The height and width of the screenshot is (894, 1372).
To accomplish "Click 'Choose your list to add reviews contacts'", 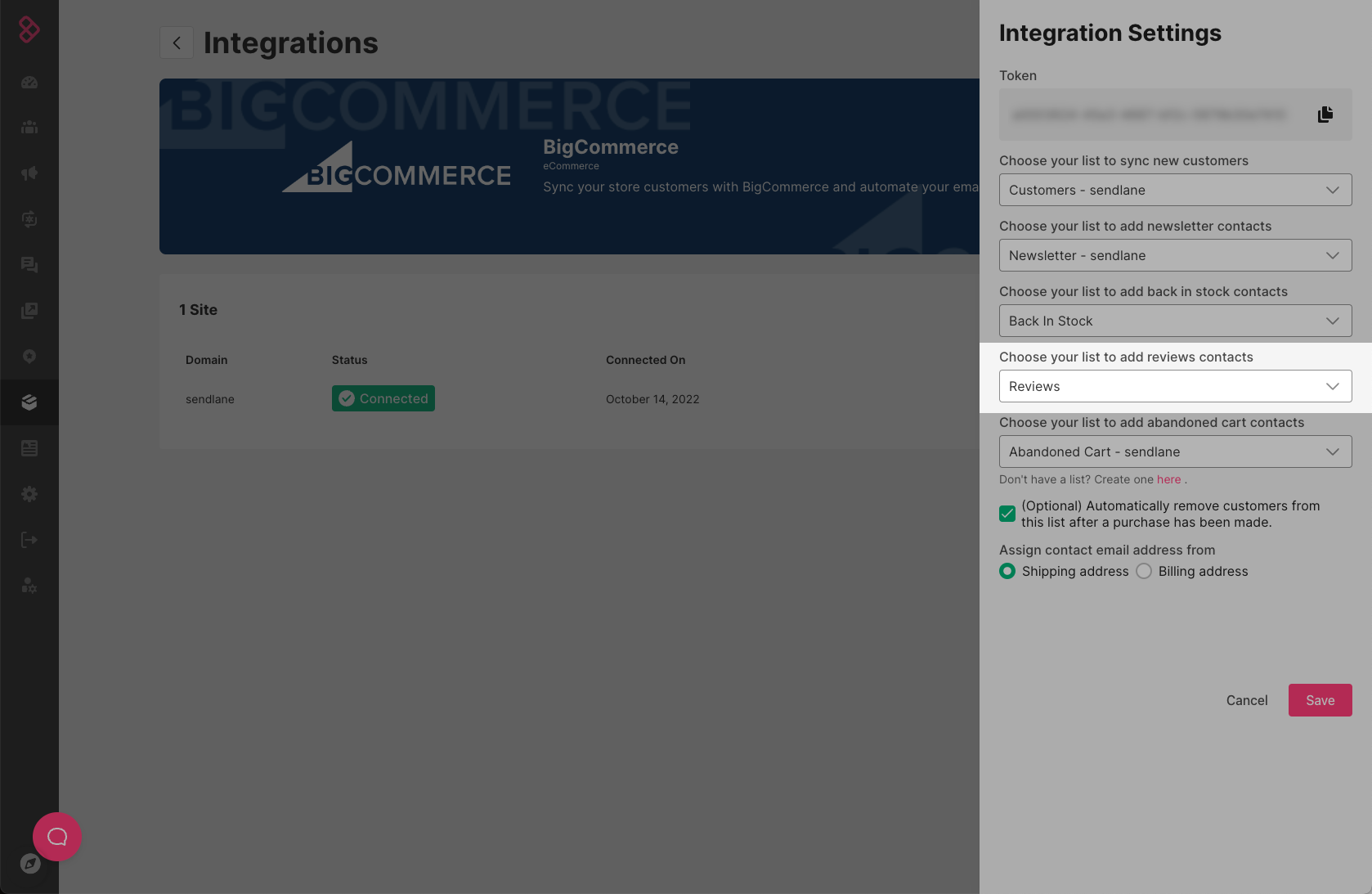I will (1126, 357).
